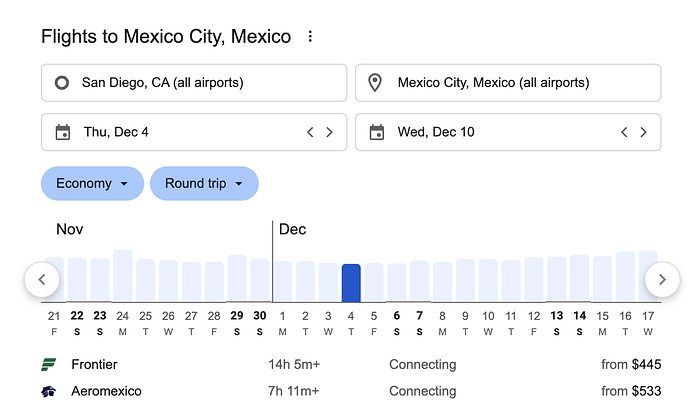Advance return date to next day
The image size is (690, 406).
pos(643,132)
